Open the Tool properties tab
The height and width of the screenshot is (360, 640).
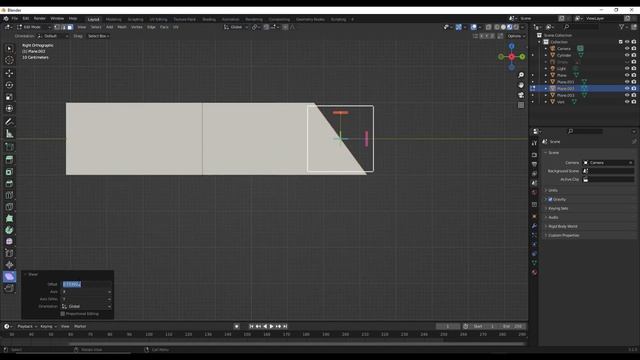[534, 144]
